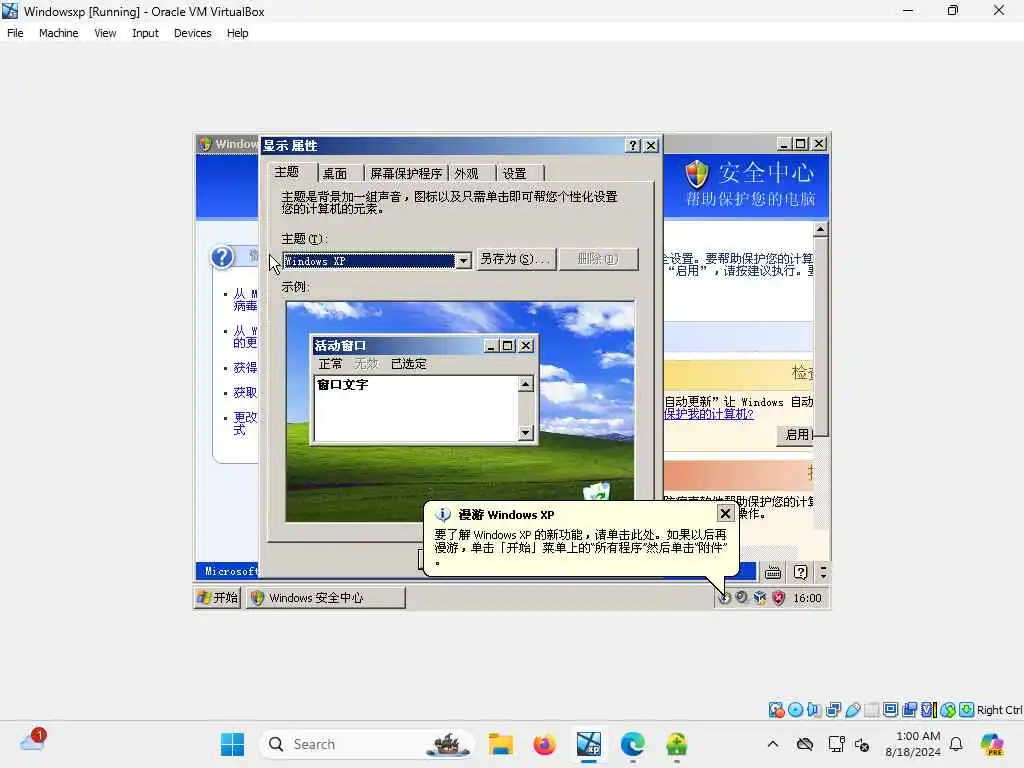The width and height of the screenshot is (1024, 768).
Task: Click 获取 link in Security Center sidebar
Action: 246,392
